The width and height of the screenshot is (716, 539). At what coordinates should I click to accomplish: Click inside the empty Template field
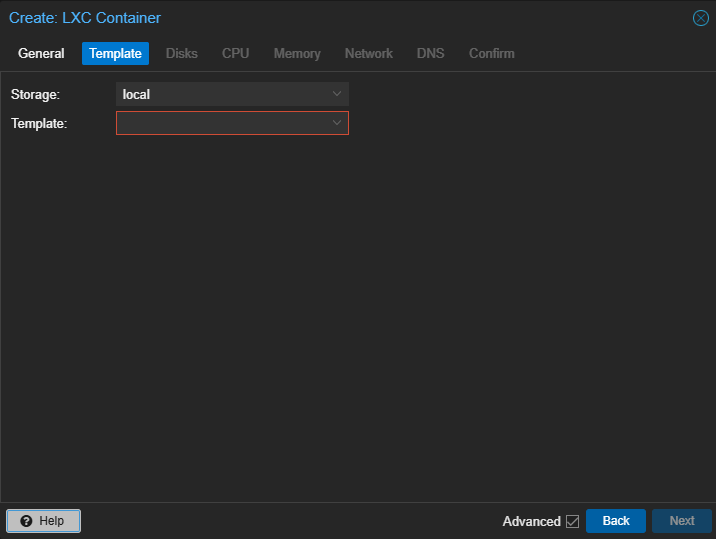coord(232,123)
